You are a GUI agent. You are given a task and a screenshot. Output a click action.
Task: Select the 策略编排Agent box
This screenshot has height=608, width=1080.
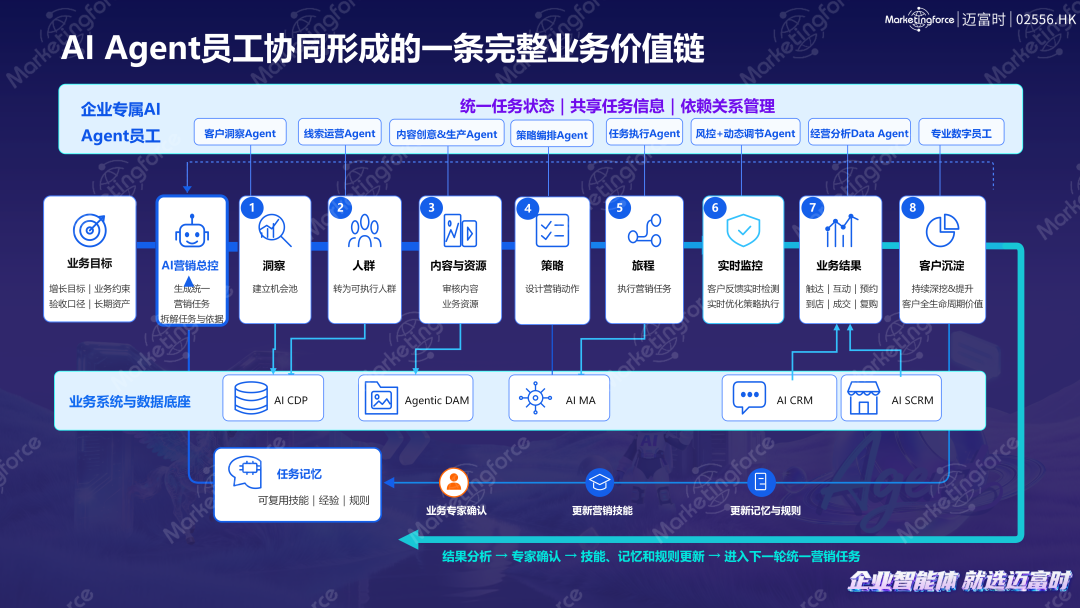point(552,134)
